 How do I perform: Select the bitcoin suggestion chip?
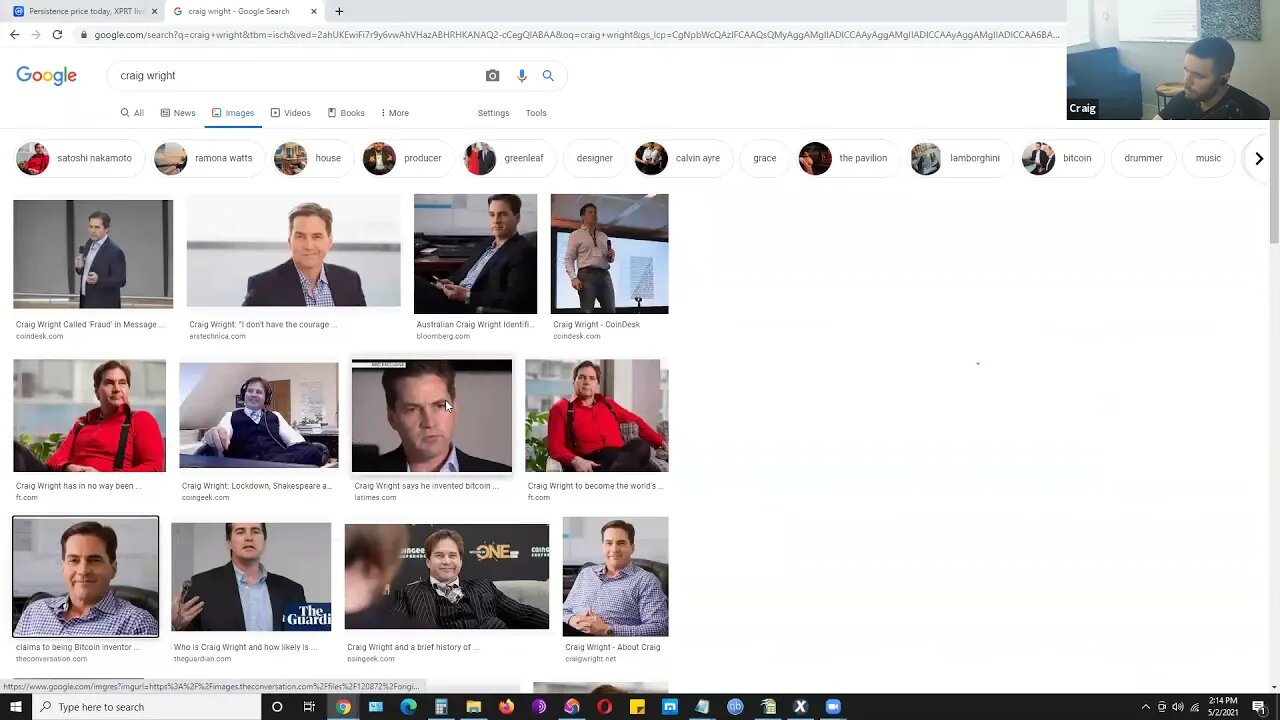pos(1061,158)
